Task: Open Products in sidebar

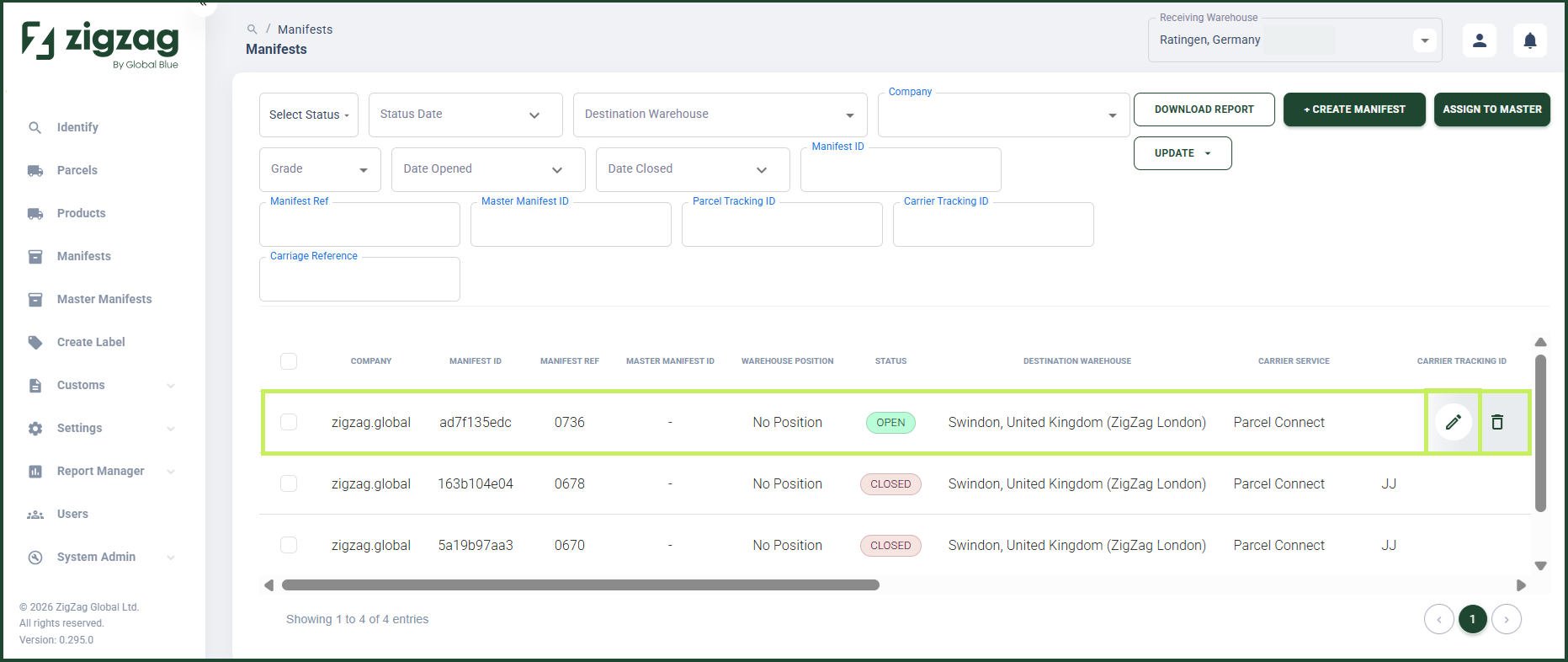Action: [82, 213]
